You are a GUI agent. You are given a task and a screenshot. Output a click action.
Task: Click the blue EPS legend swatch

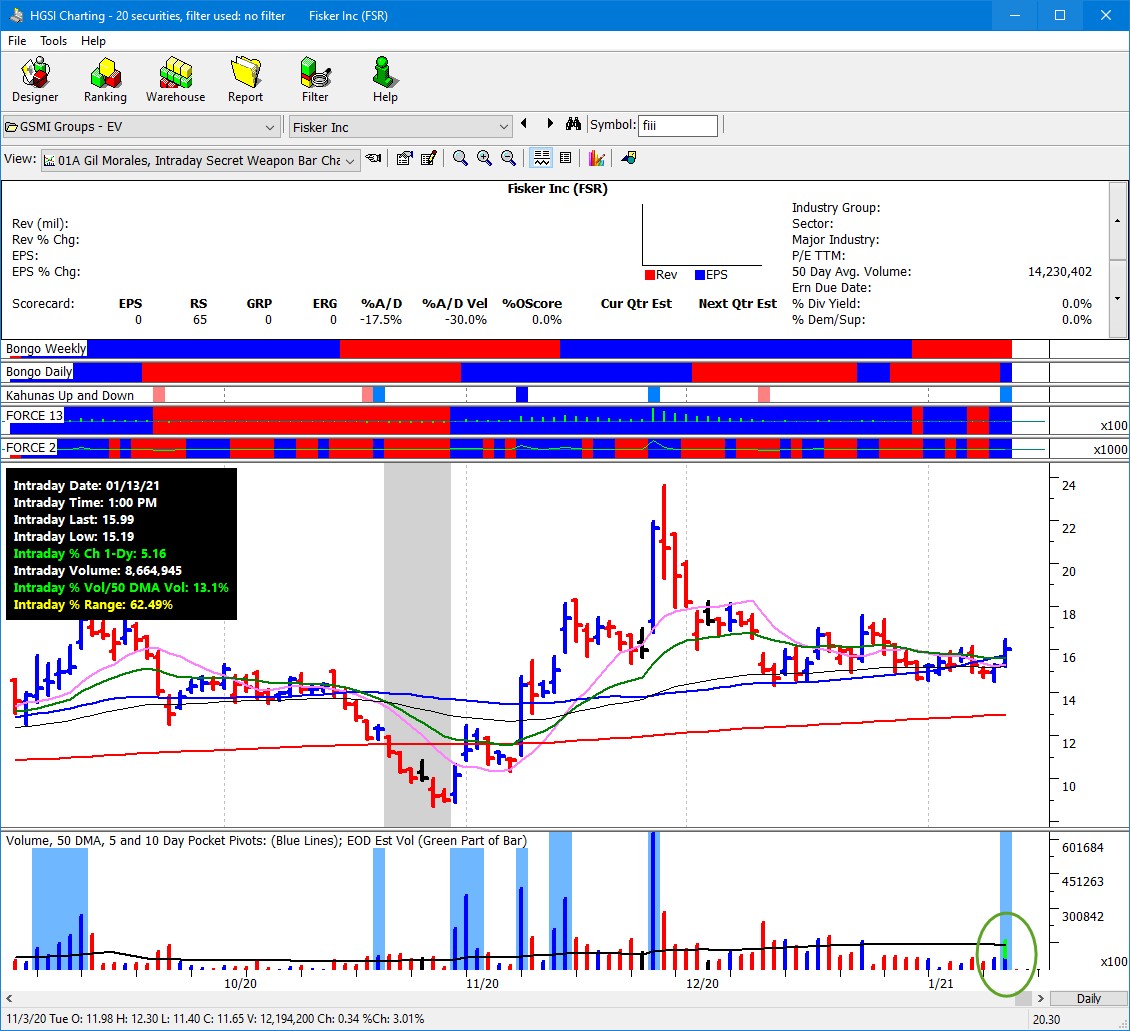click(699, 275)
